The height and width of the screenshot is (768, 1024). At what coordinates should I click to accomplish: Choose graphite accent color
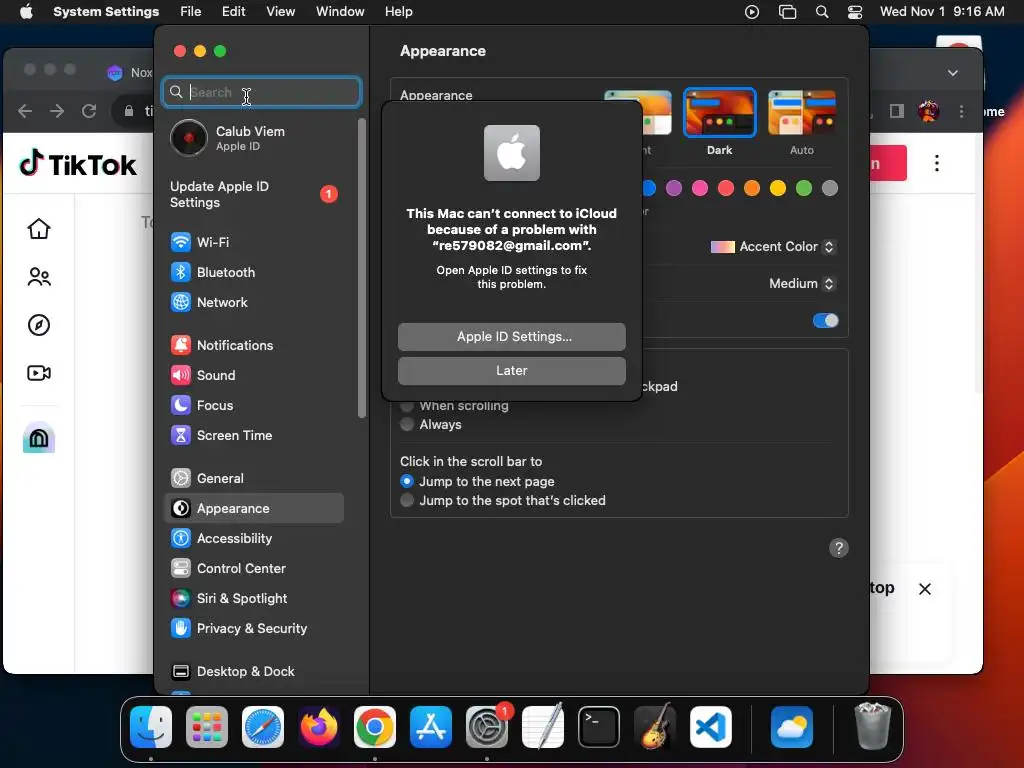[x=829, y=188]
